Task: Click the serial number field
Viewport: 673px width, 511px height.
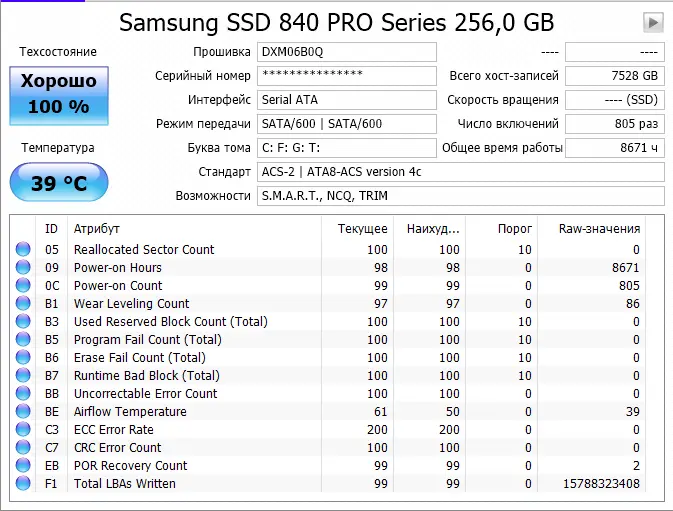Action: [347, 76]
